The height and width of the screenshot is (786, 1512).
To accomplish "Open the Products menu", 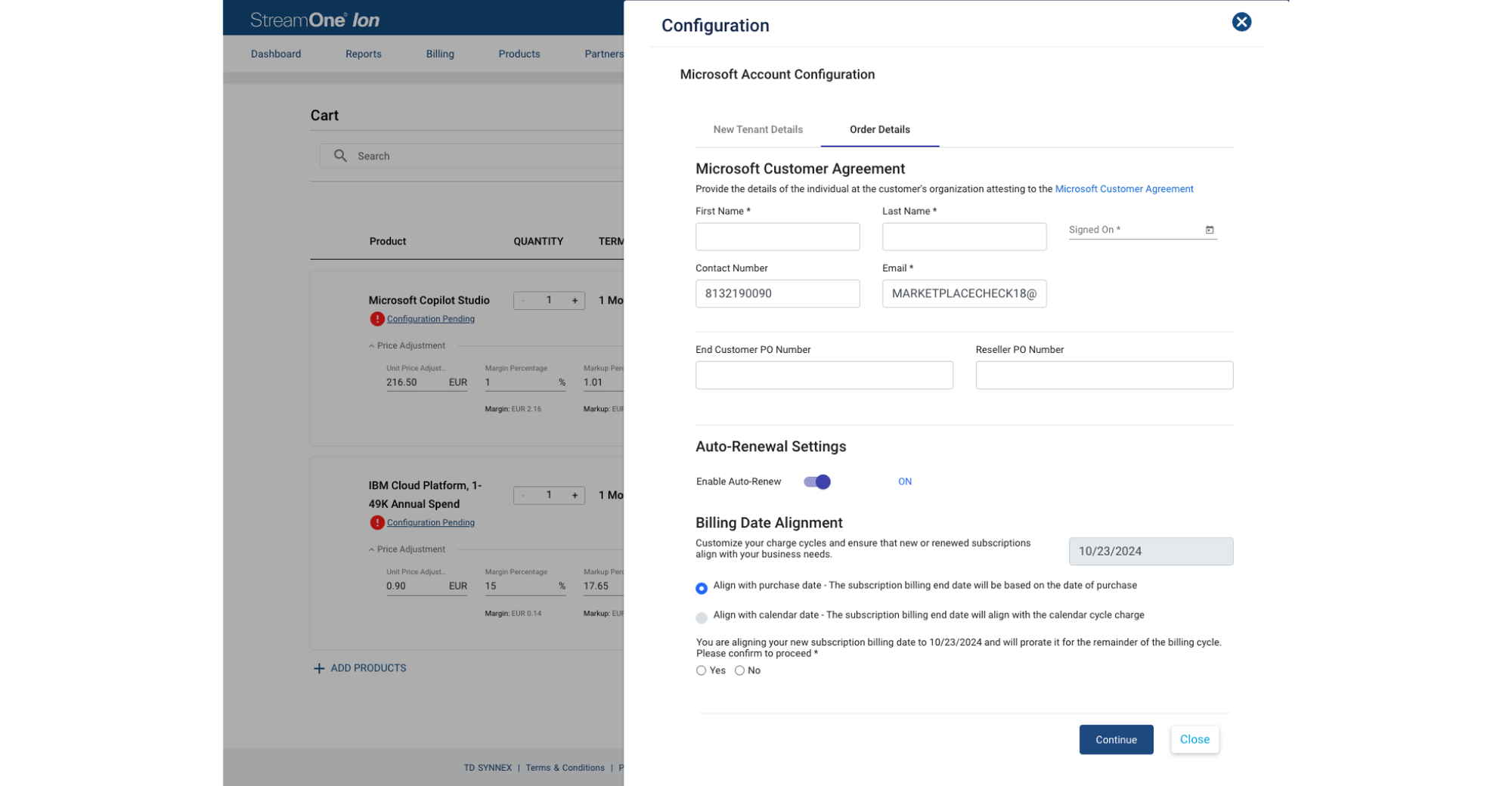I will tap(519, 54).
